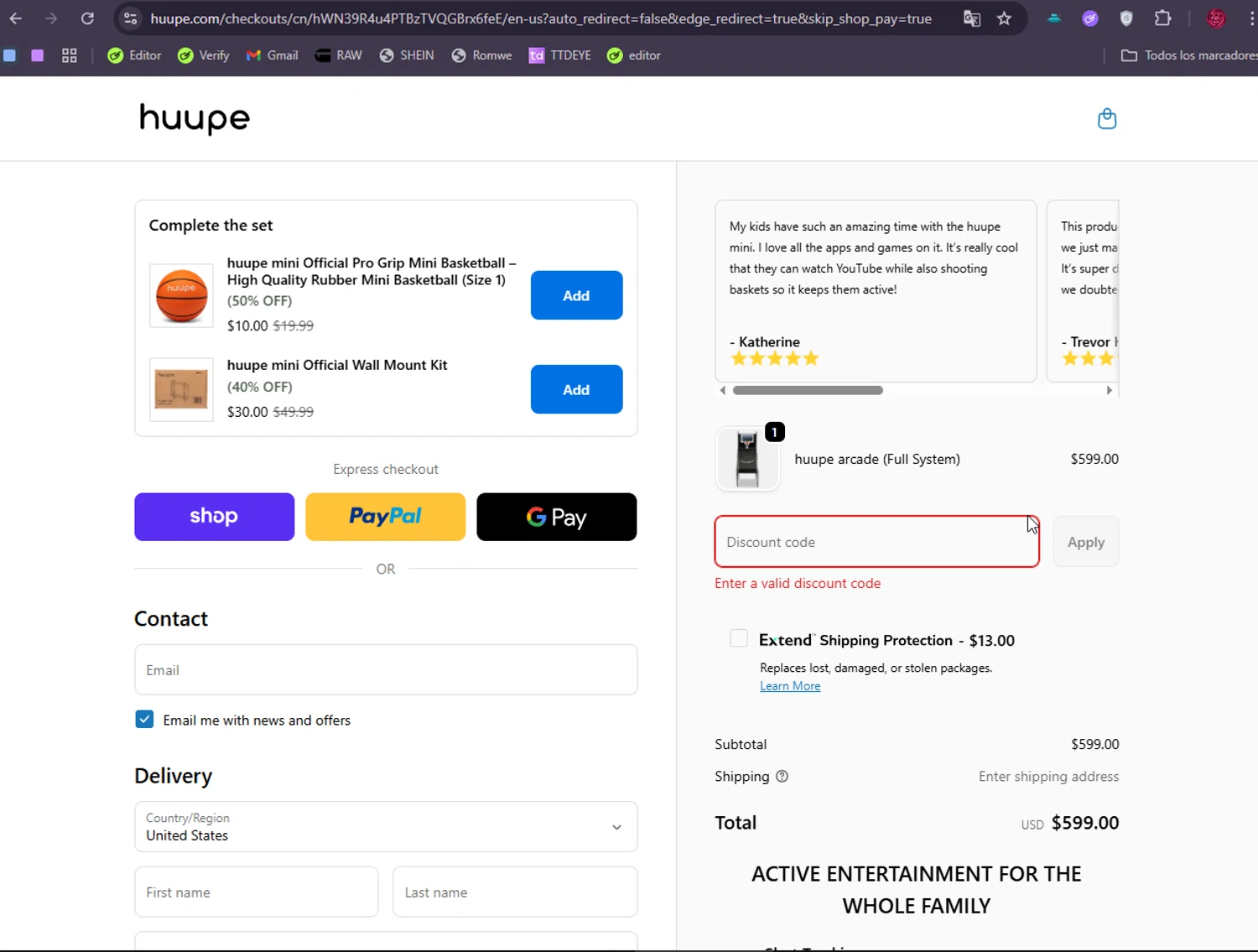
Task: Expand the Country/Region dropdown
Action: pyautogui.click(x=386, y=827)
